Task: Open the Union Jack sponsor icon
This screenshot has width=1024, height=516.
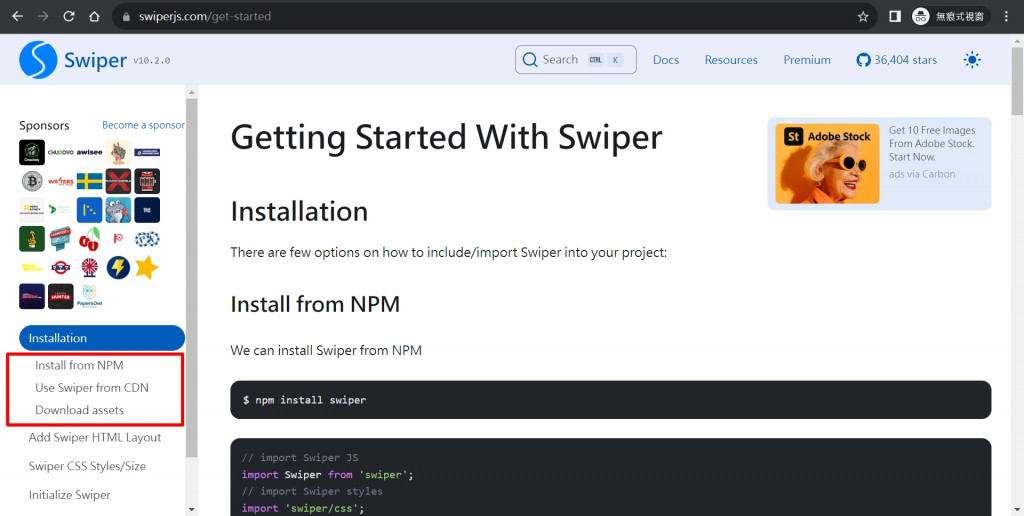Action: tap(89, 267)
